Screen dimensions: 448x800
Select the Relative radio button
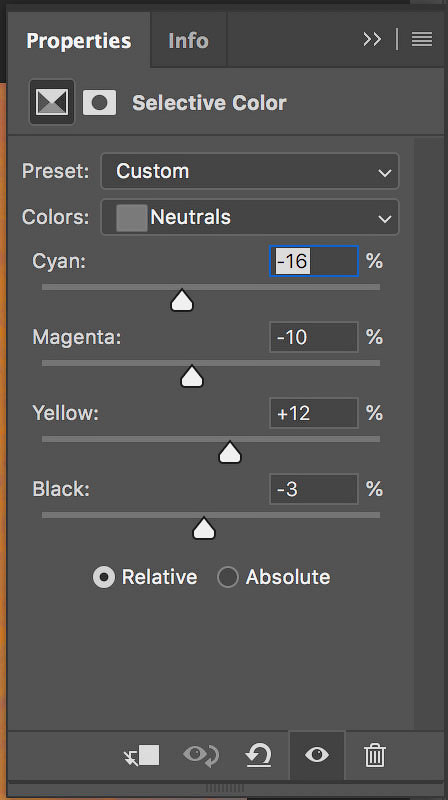(x=104, y=578)
